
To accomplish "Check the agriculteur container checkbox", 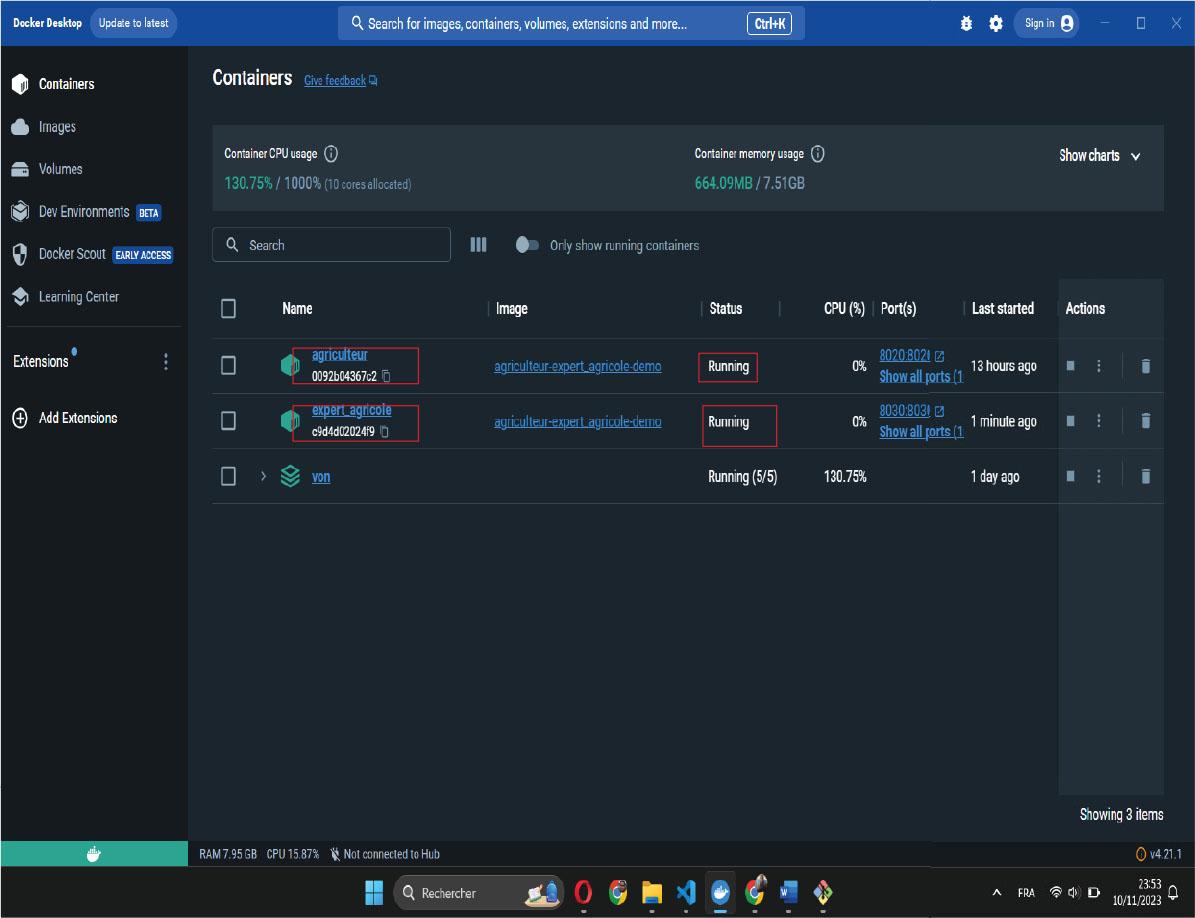I will 228,366.
